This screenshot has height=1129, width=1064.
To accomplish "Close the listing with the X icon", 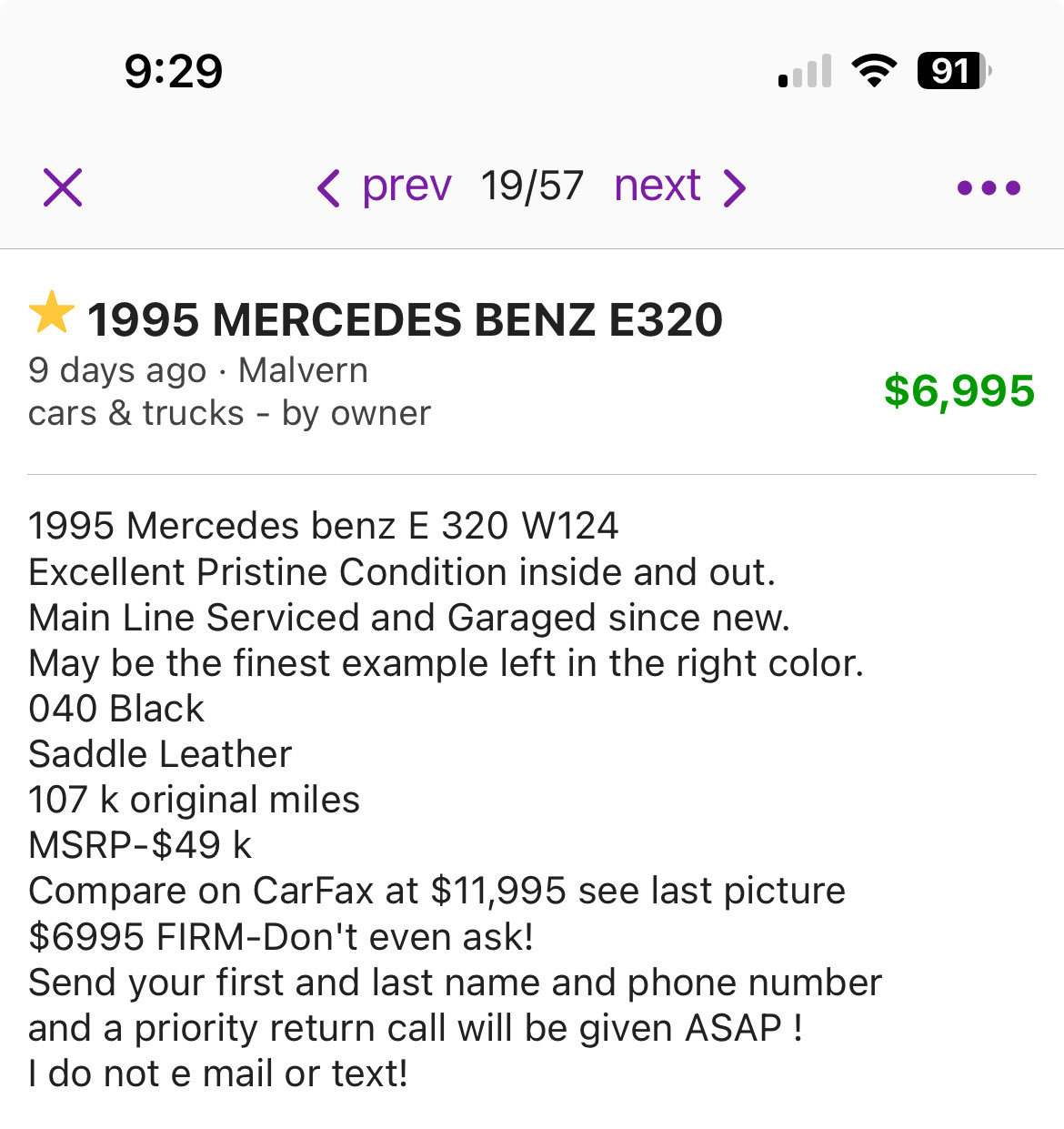I will [63, 187].
